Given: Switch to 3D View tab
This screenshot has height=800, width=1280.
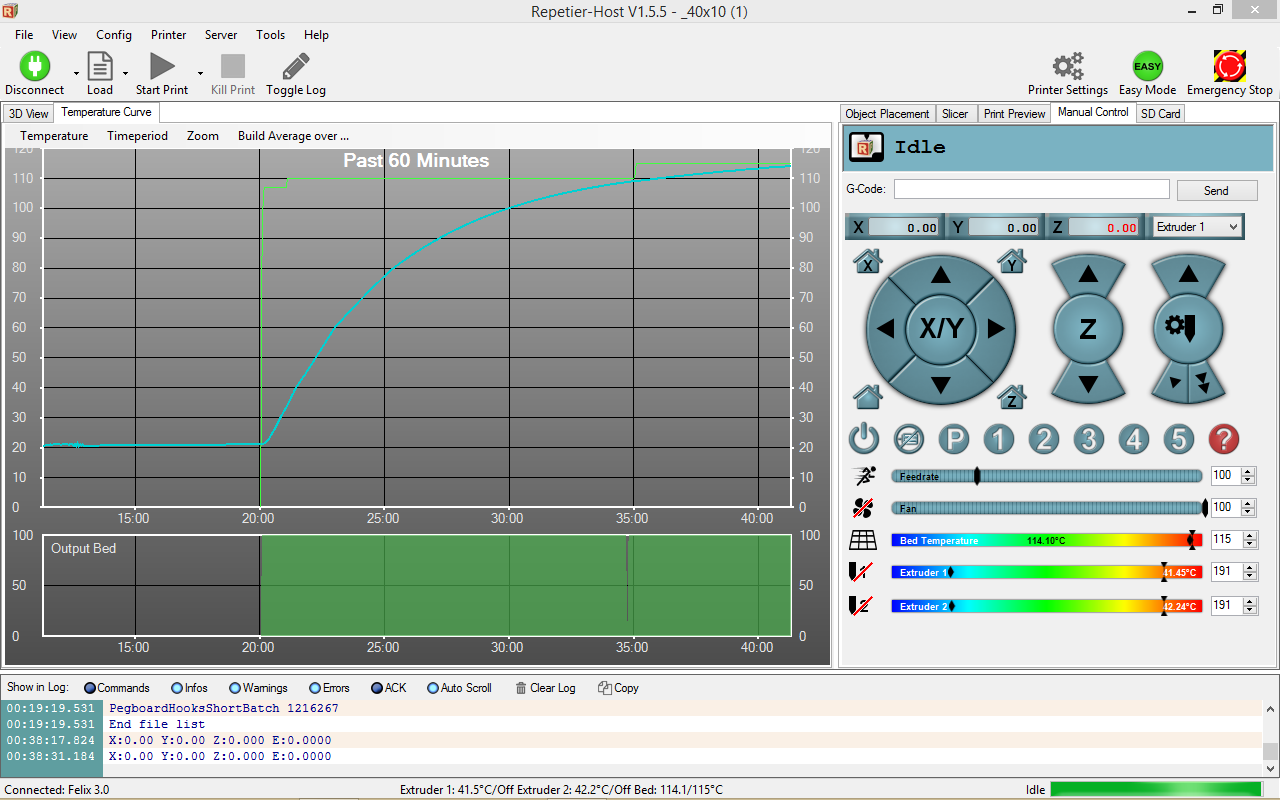Looking at the screenshot, I should (x=28, y=114).
